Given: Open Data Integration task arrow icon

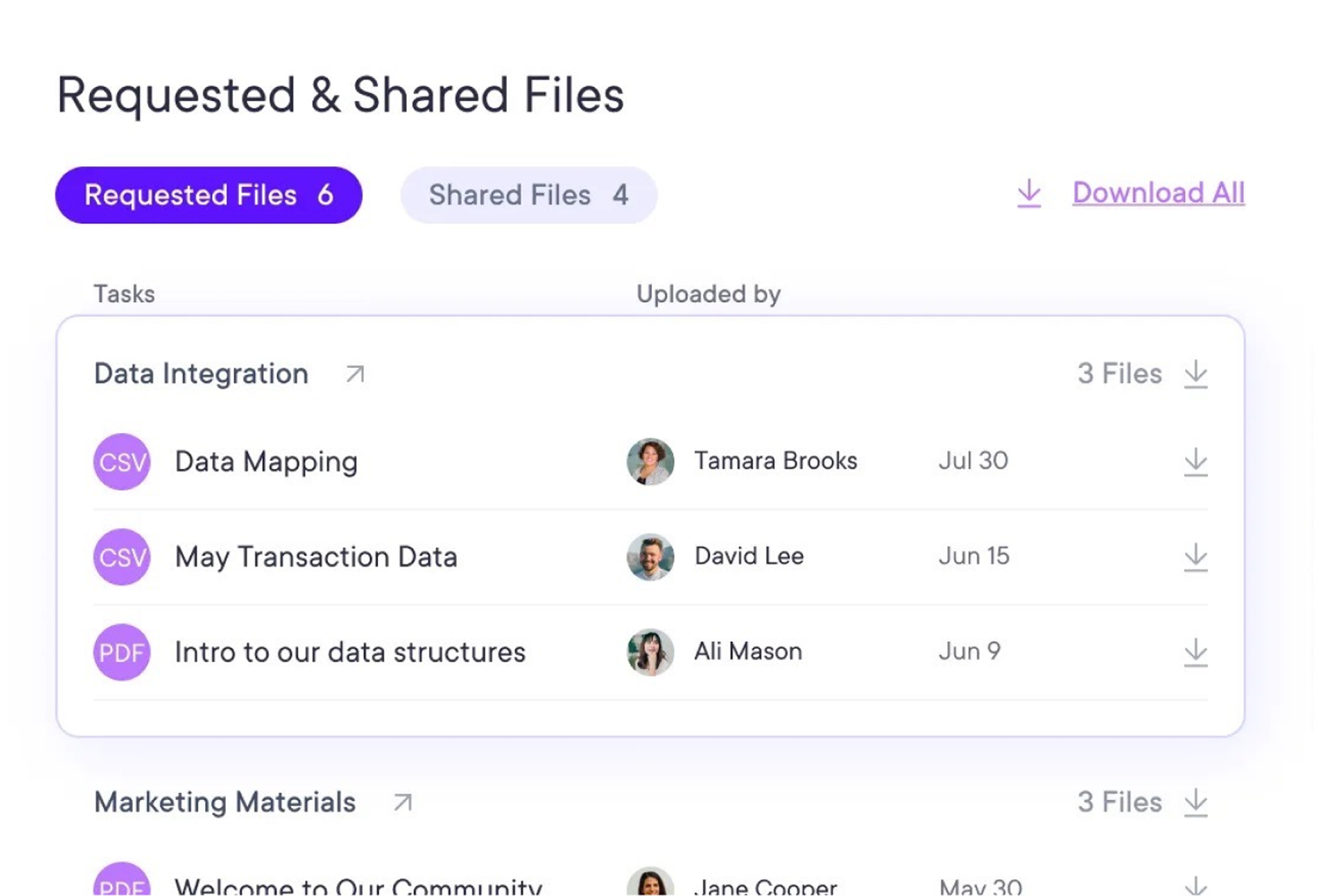Looking at the screenshot, I should point(356,374).
